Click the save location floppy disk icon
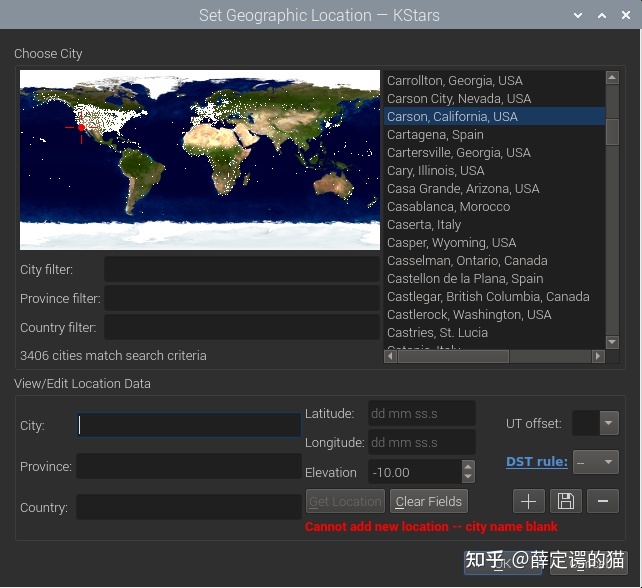The image size is (642, 588). click(565, 501)
